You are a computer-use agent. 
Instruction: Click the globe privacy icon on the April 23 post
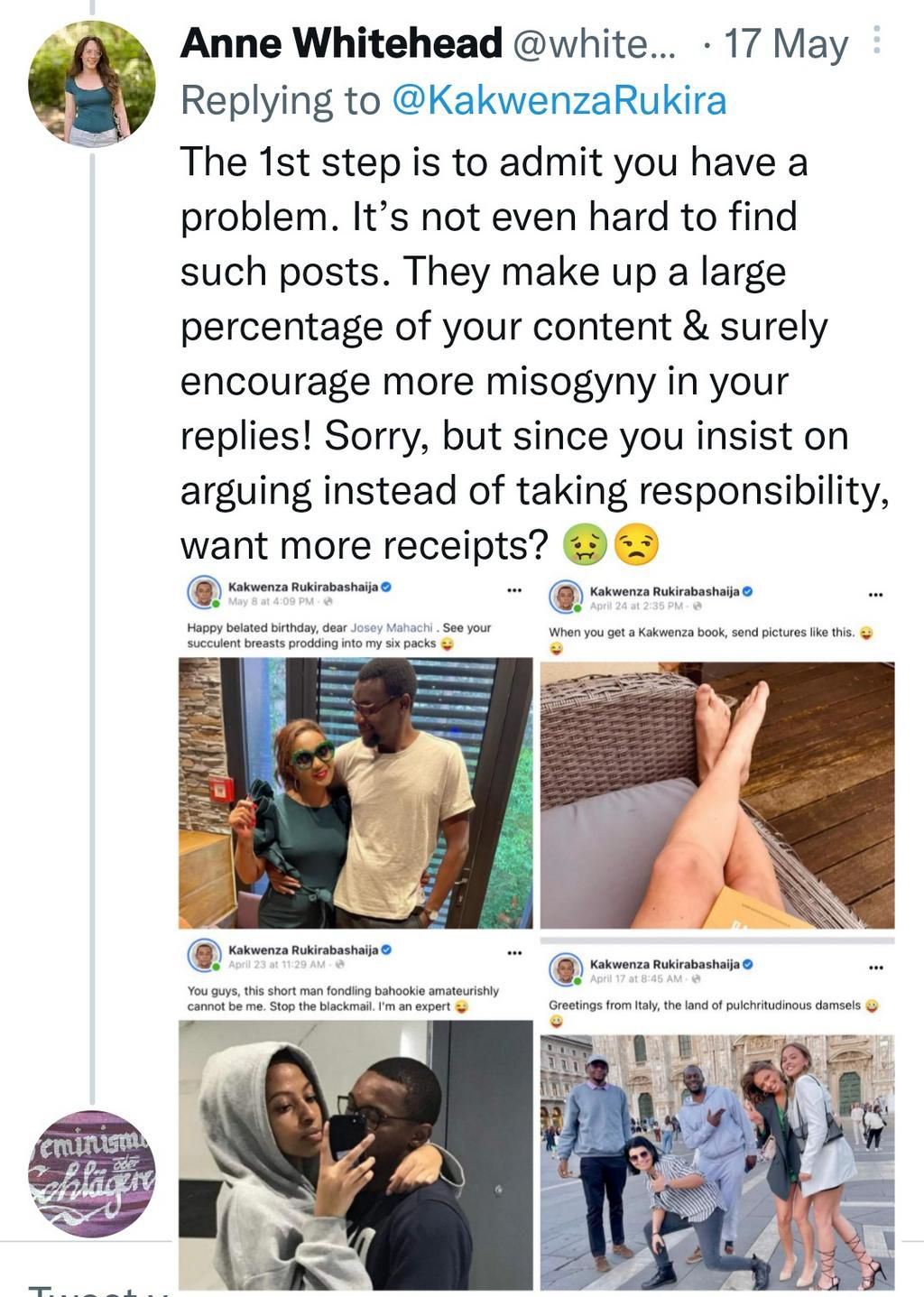point(338,964)
